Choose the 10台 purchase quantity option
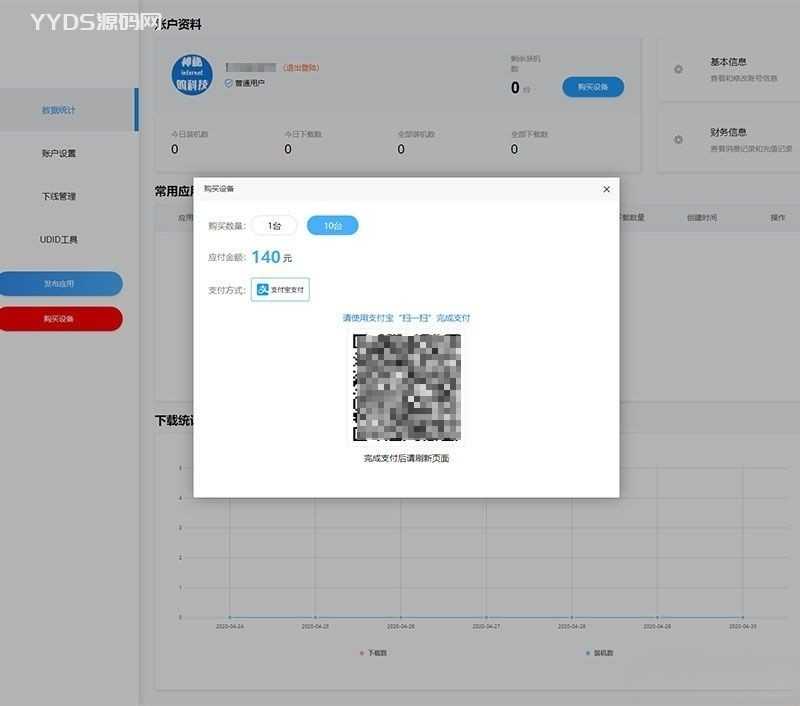800x706 pixels. point(332,226)
